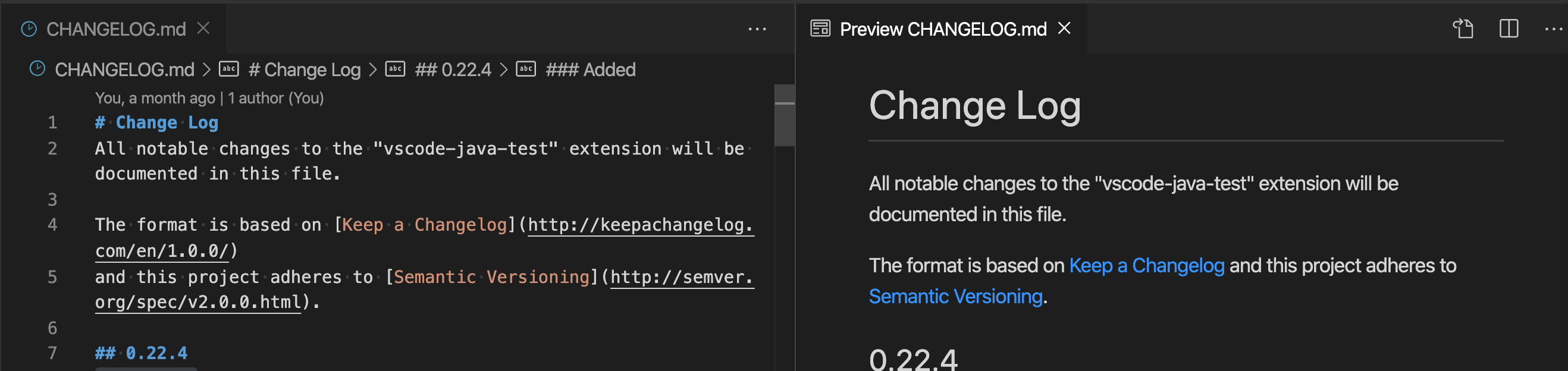Open the Keep a Changelog link in preview
Image resolution: width=1568 pixels, height=371 pixels.
tap(1146, 265)
